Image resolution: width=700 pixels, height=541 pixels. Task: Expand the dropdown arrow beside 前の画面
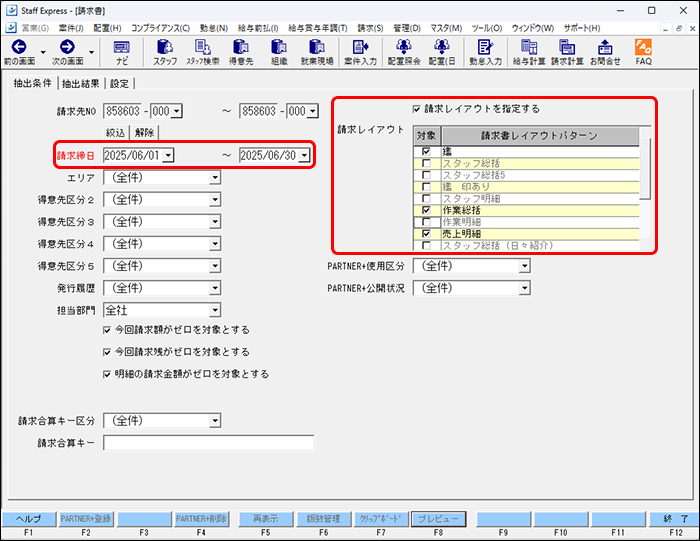tap(43, 52)
